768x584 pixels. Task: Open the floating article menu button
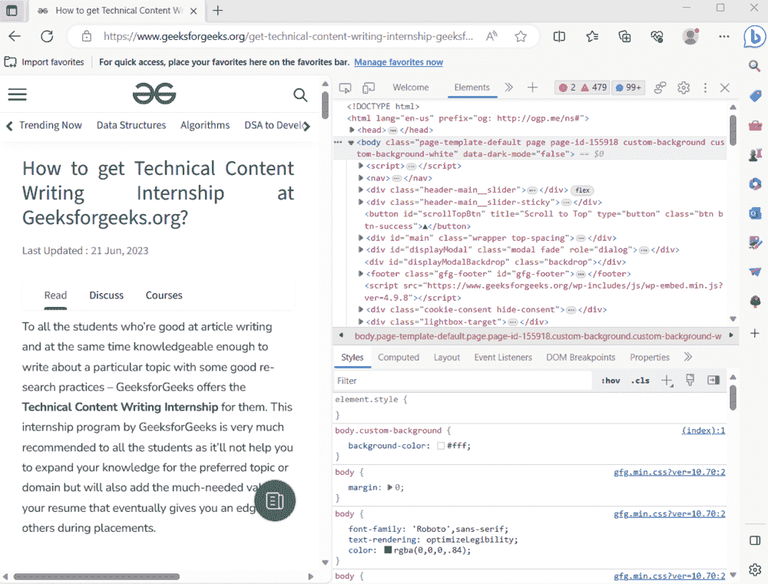pos(275,500)
